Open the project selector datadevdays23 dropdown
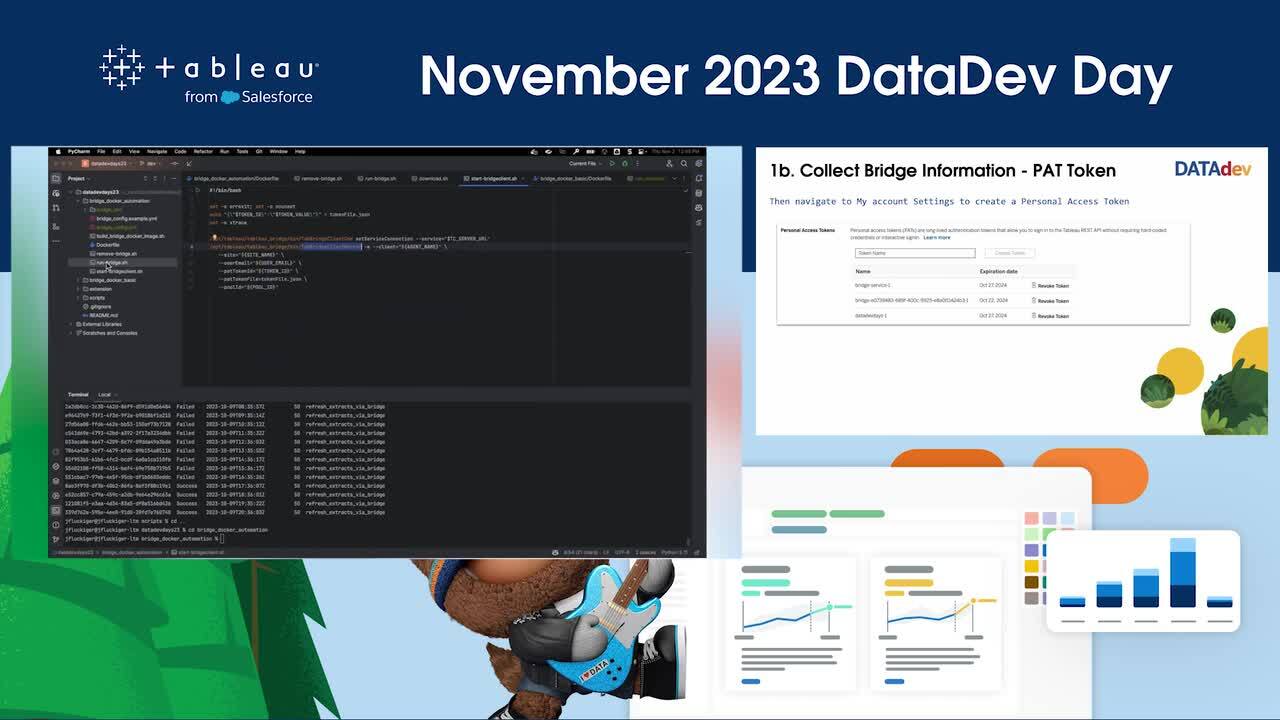Image resolution: width=1280 pixels, height=720 pixels. point(108,164)
